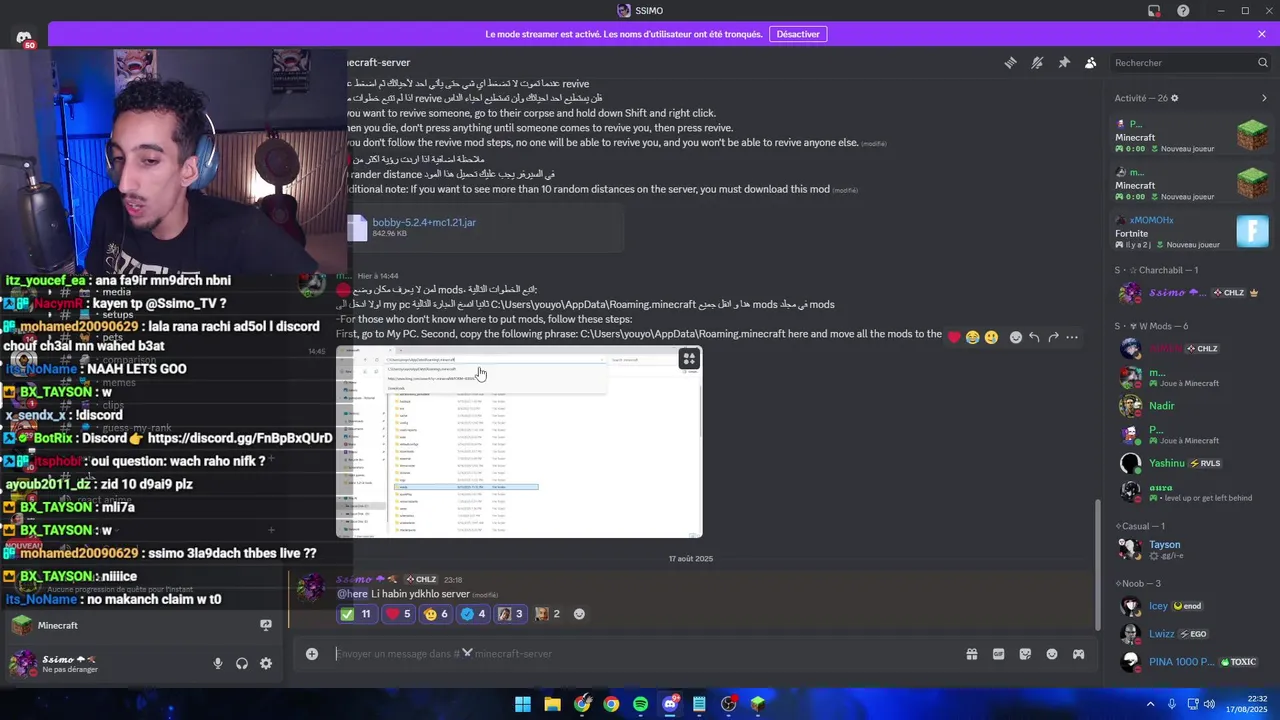Open Minecraft launcher from taskbar

(758, 704)
